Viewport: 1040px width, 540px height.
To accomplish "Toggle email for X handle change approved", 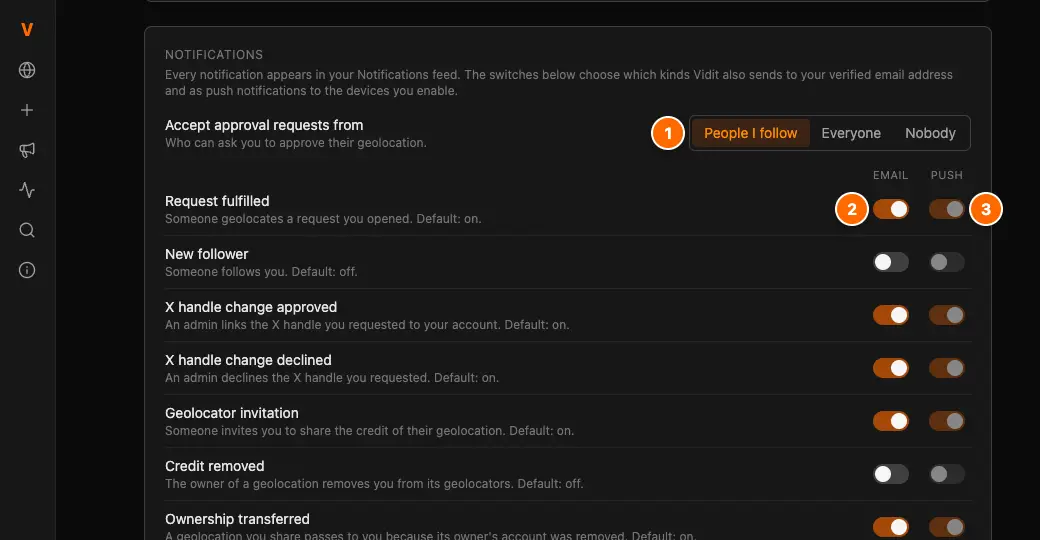I will pyautogui.click(x=891, y=315).
